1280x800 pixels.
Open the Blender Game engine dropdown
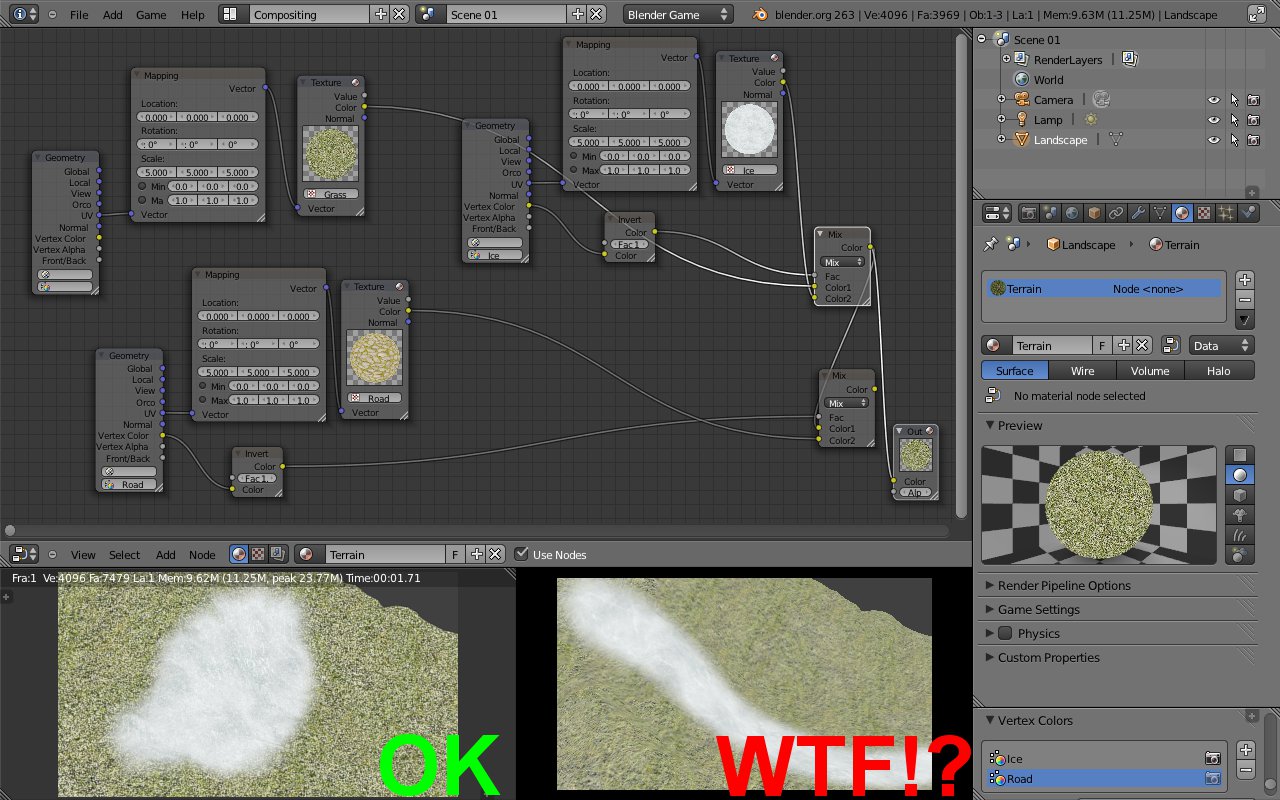678,15
